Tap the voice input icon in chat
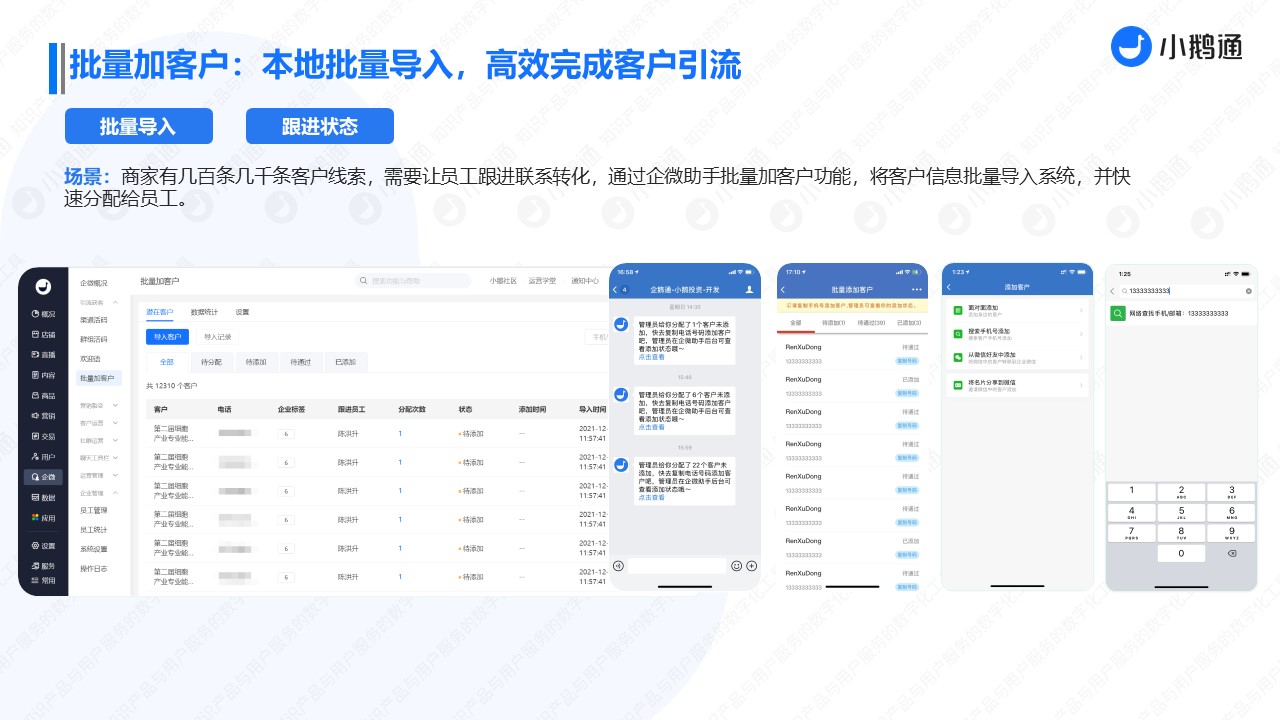 point(619,565)
